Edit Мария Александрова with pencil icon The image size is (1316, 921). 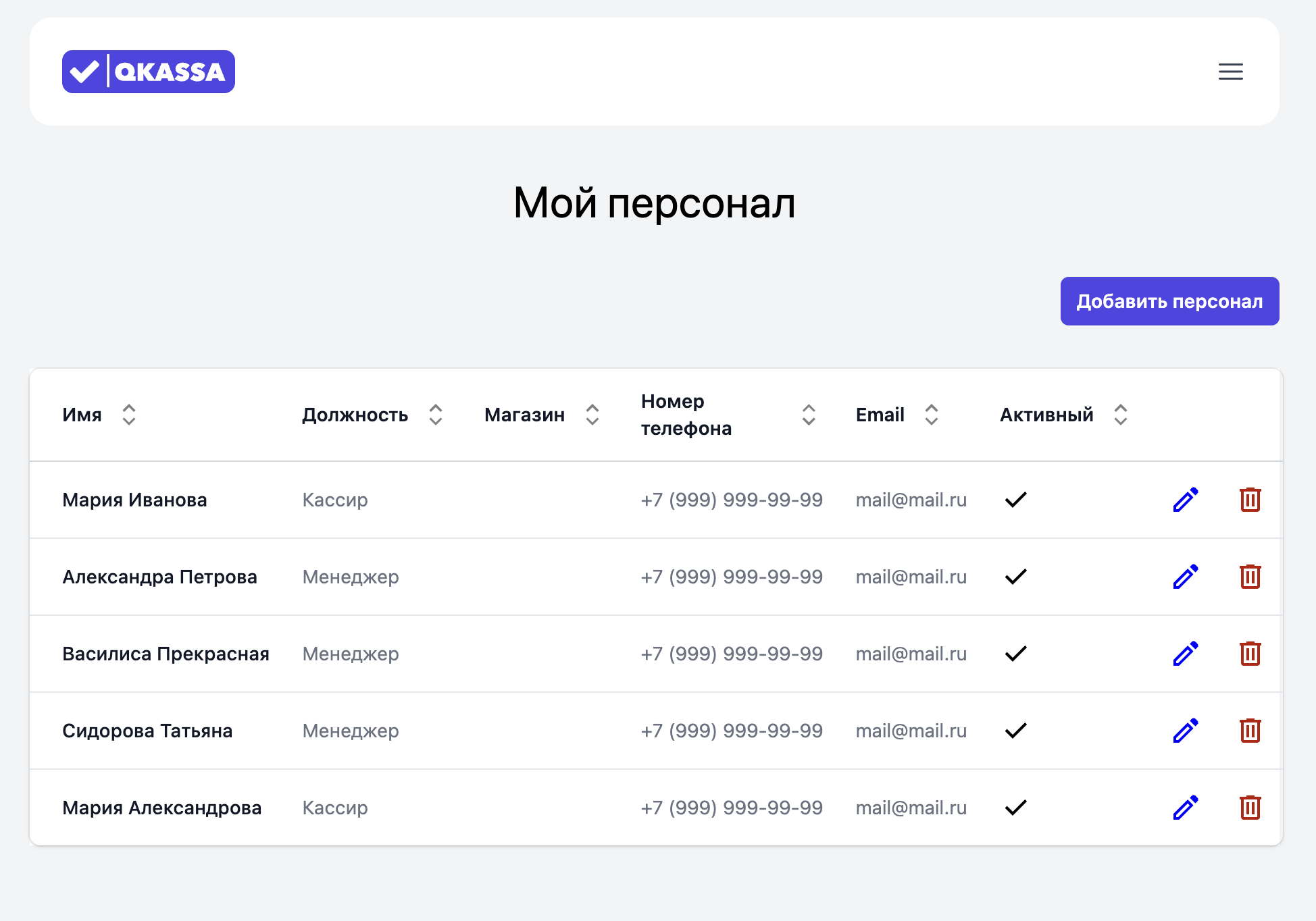[1186, 808]
